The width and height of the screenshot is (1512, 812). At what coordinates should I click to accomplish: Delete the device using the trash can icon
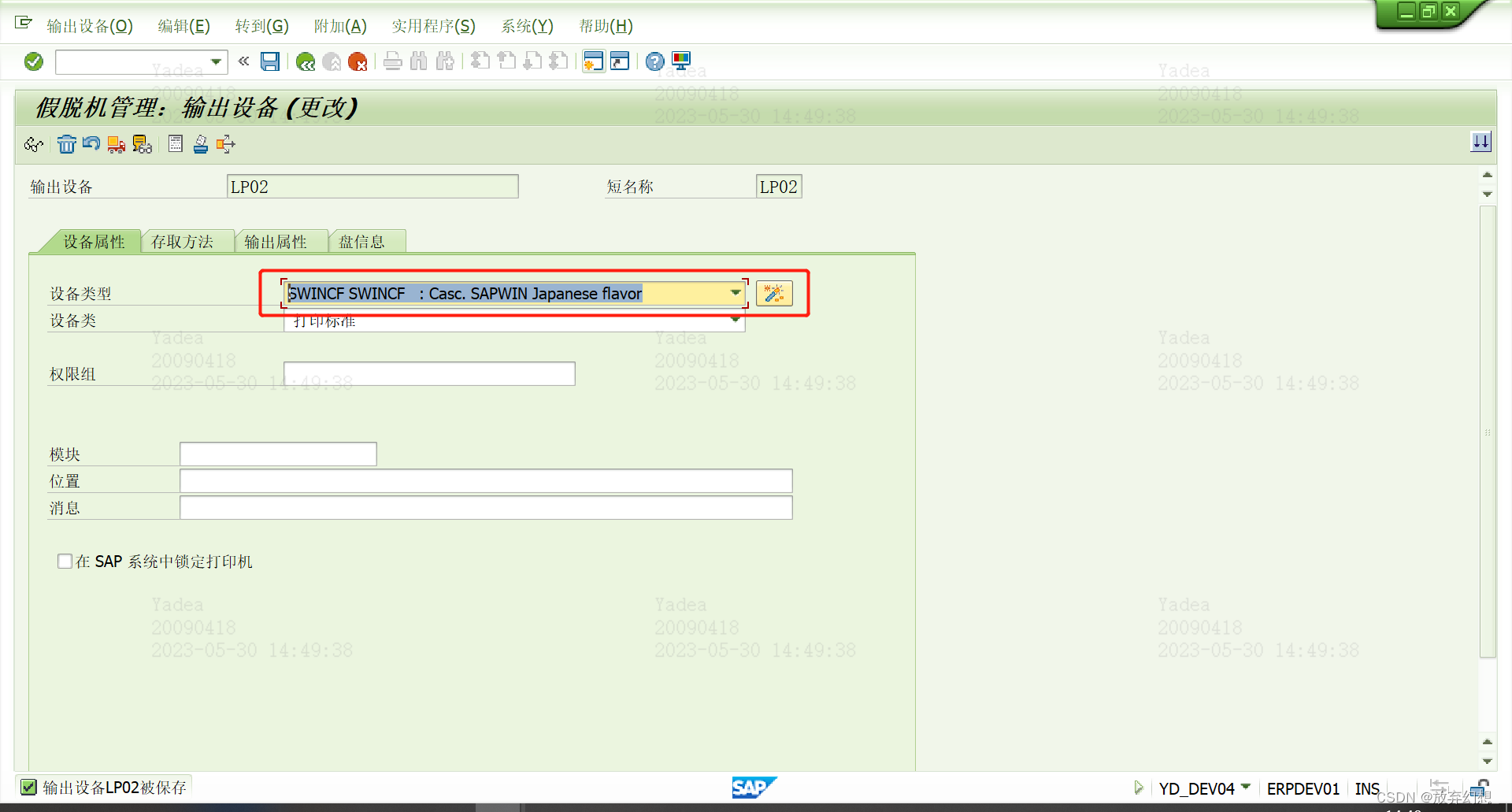pos(66,144)
